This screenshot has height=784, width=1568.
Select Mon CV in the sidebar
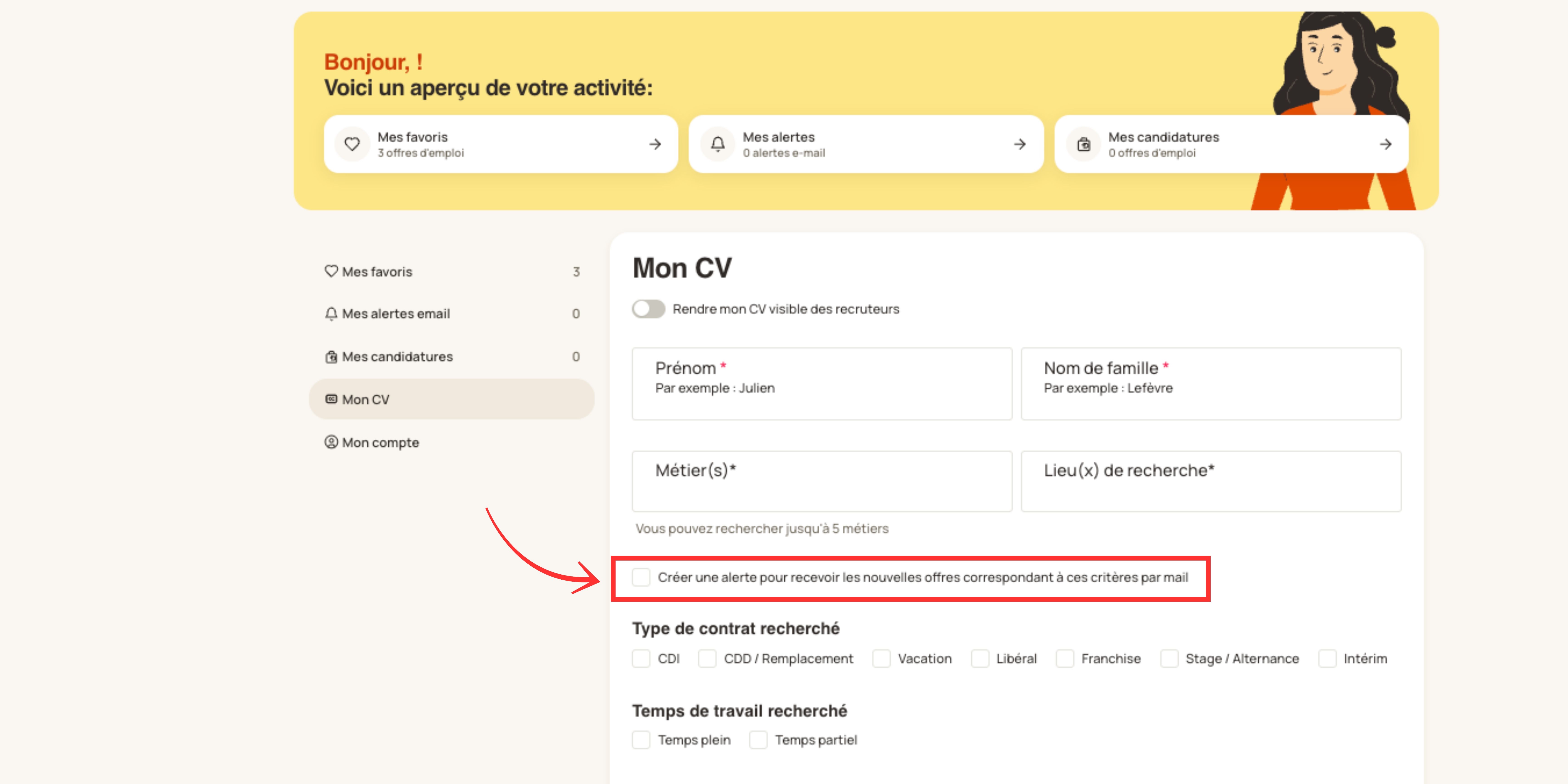pos(452,399)
